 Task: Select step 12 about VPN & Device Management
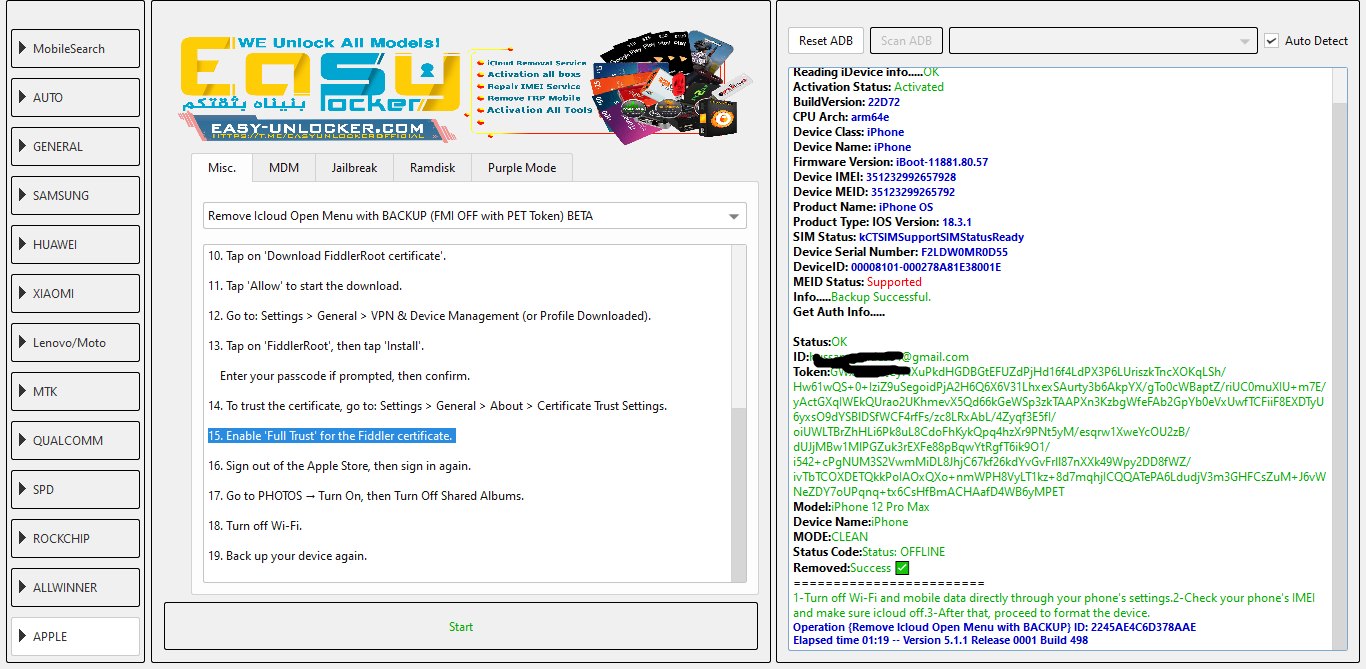[430, 316]
